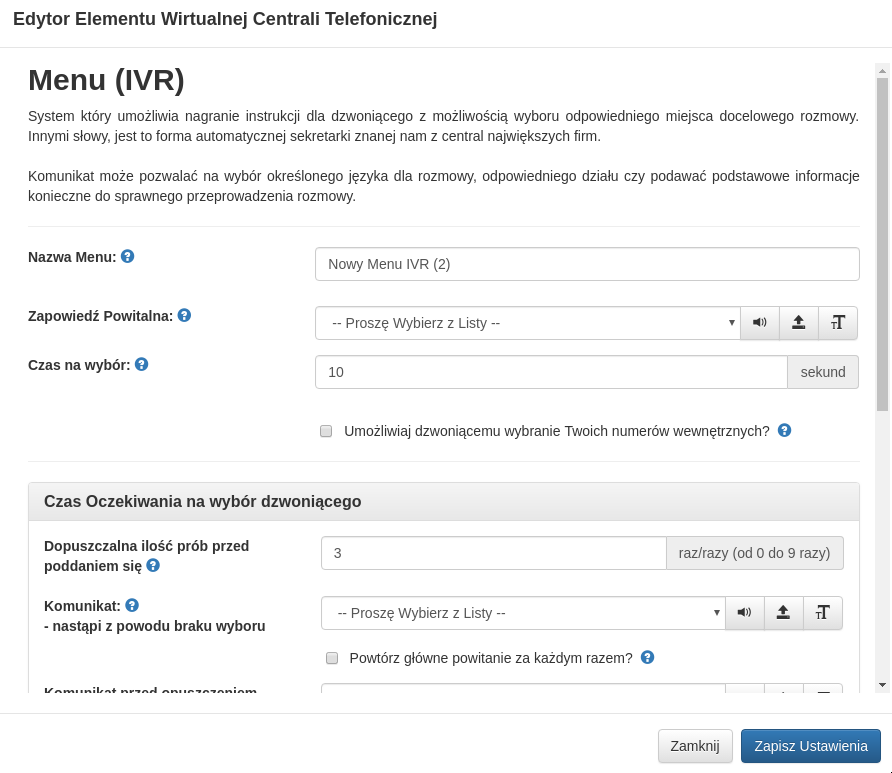Show help for Czas na wybór

click(141, 364)
